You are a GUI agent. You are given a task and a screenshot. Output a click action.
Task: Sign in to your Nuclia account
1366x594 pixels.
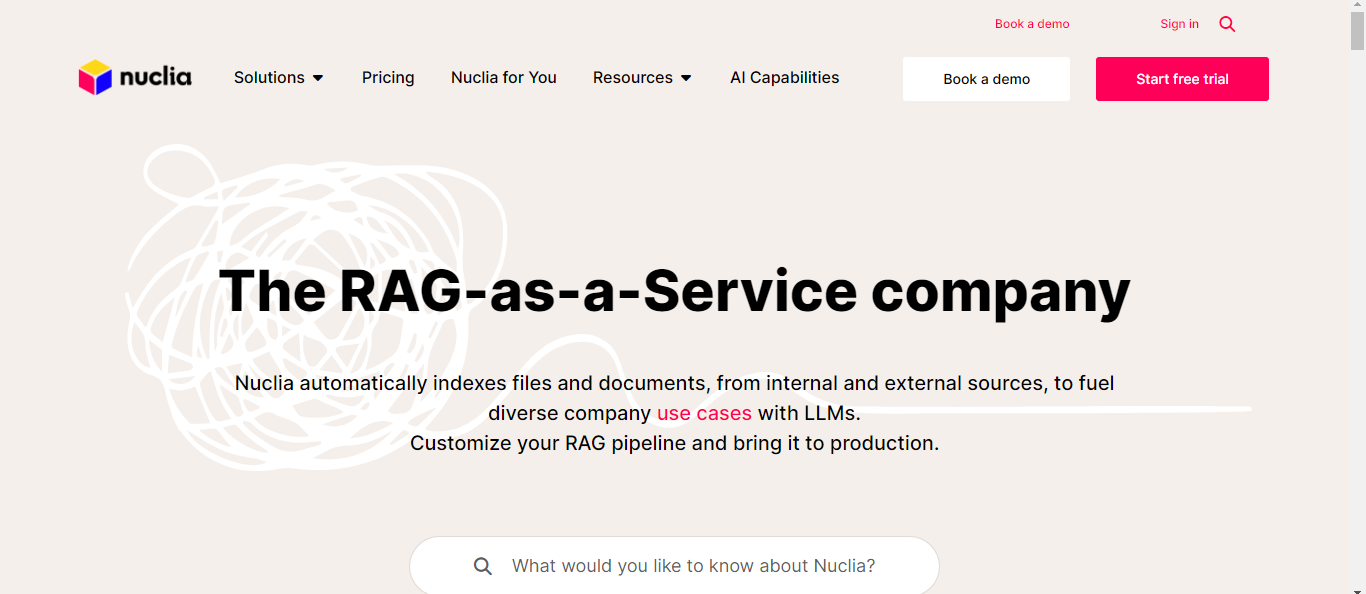tap(1179, 23)
